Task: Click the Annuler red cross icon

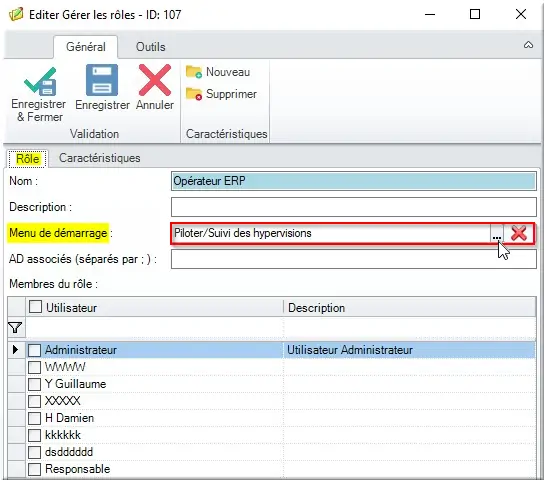Action: 155,80
